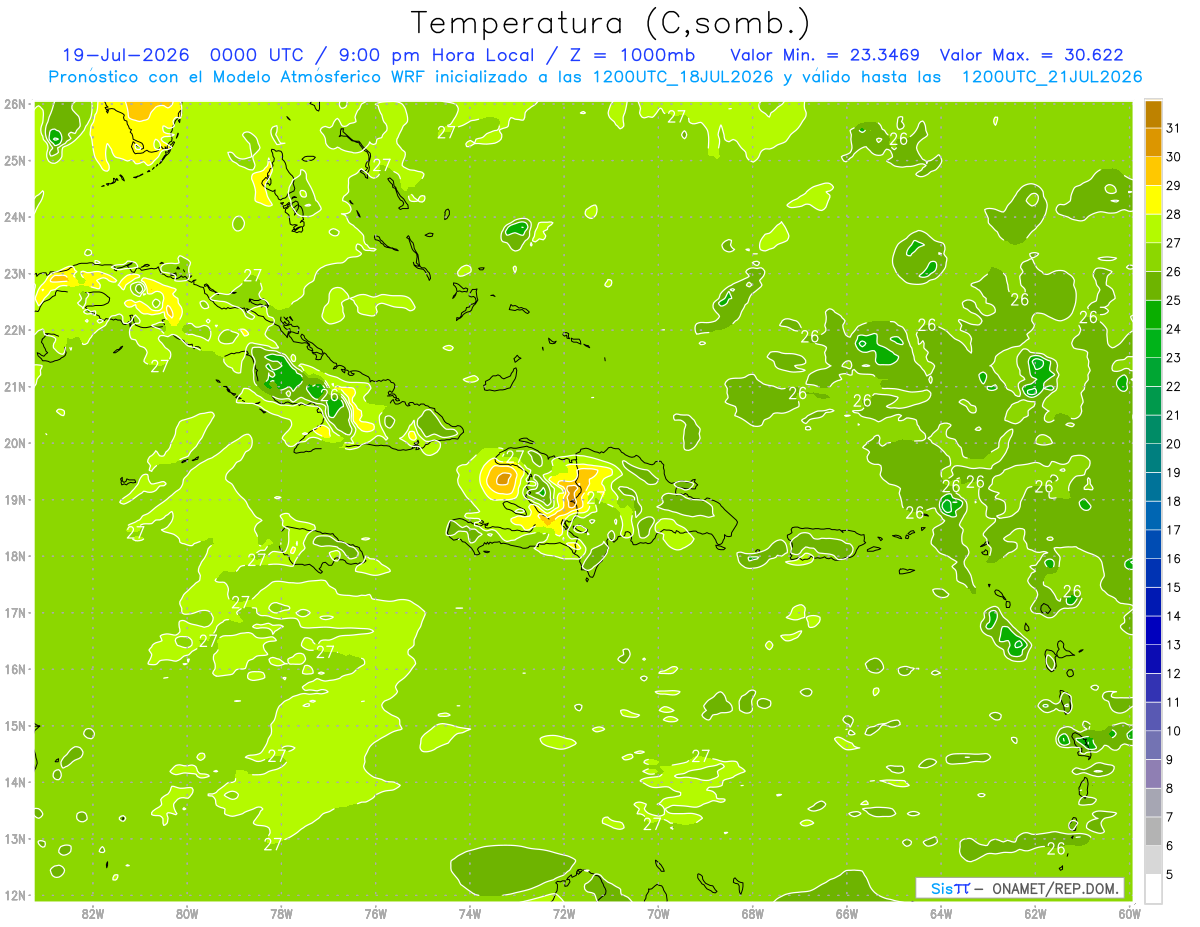The height and width of the screenshot is (927, 1200).
Task: Click legend swatch between 30 and 31
Action: [1153, 142]
